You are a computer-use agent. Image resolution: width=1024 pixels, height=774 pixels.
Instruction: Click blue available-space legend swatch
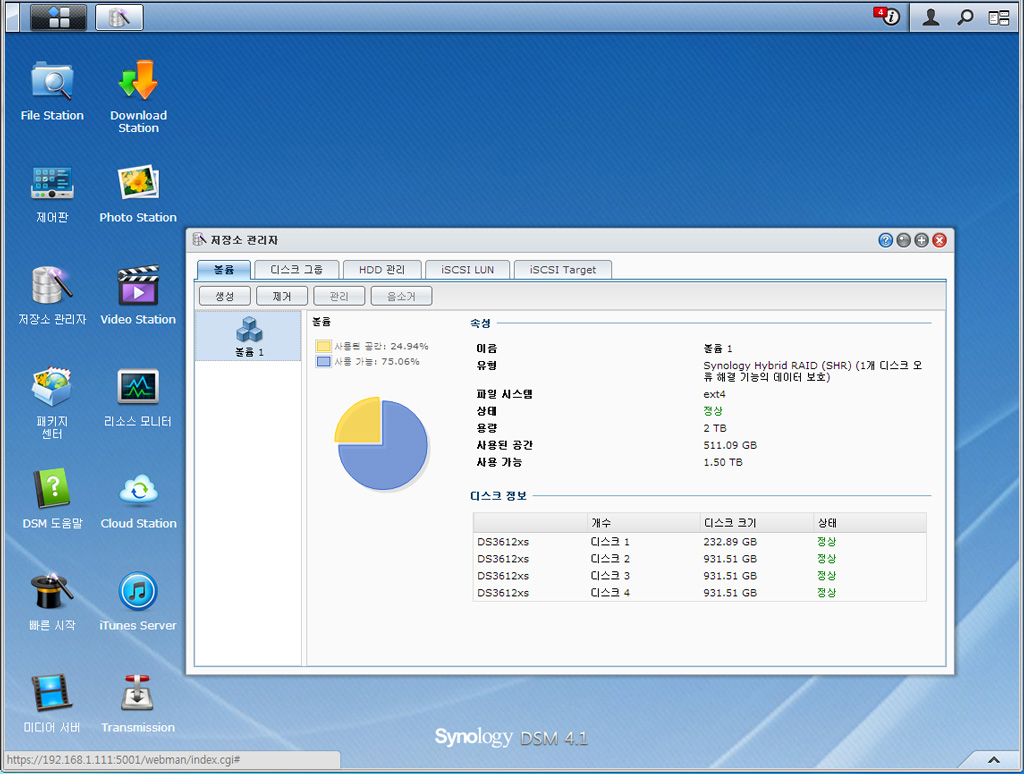323,361
